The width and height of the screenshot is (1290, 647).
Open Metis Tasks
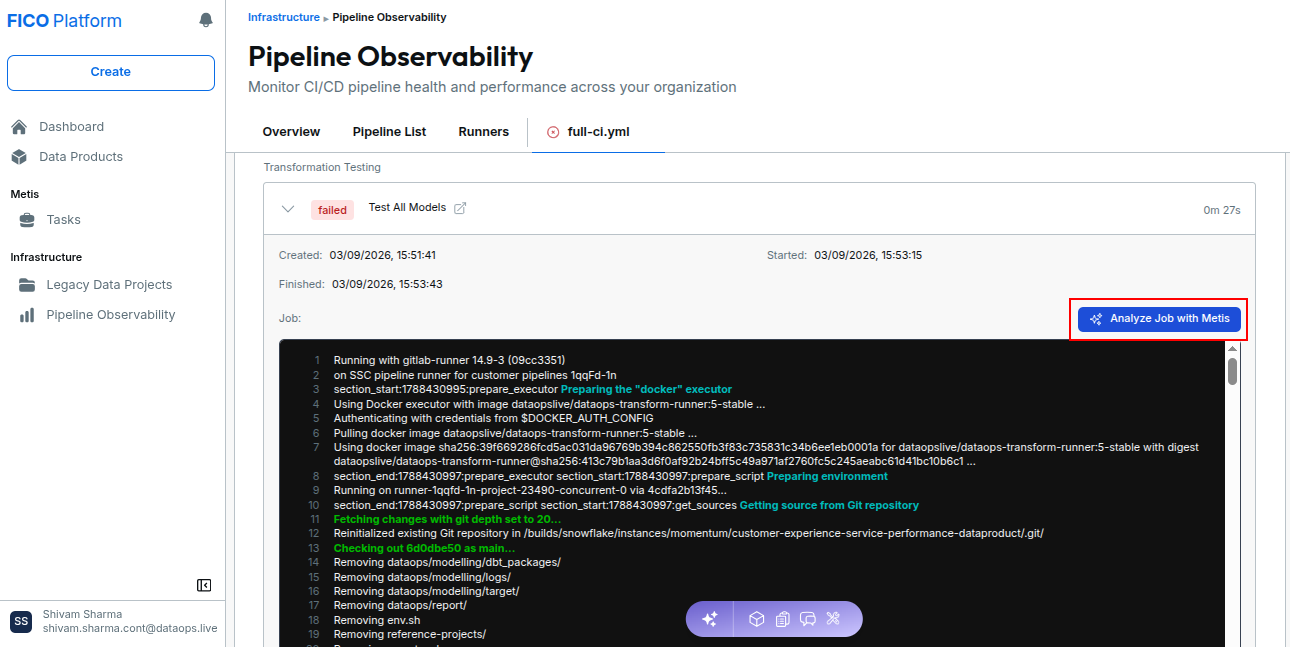point(63,220)
